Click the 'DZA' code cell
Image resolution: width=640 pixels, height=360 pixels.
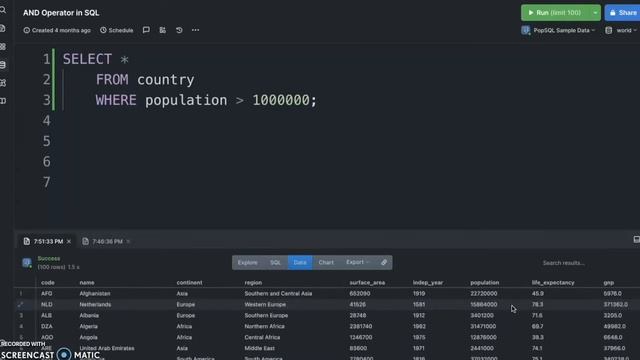pyautogui.click(x=47, y=327)
